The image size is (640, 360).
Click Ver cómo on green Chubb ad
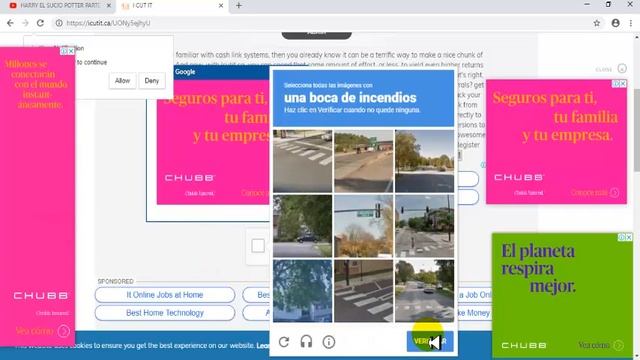601,345
